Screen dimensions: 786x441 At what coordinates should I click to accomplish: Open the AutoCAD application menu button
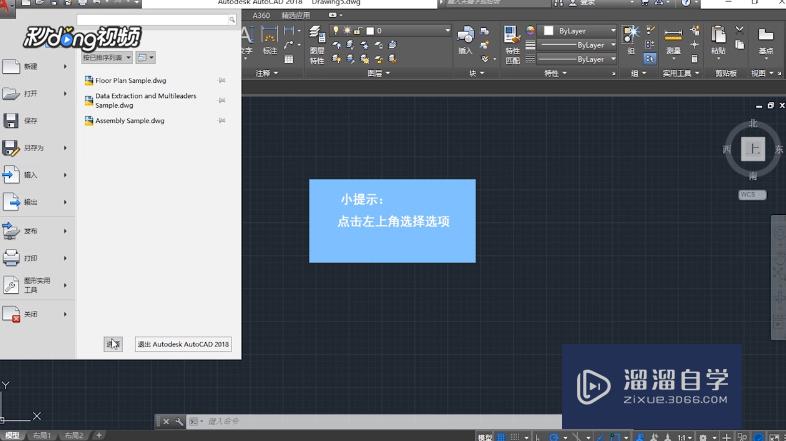point(6,8)
